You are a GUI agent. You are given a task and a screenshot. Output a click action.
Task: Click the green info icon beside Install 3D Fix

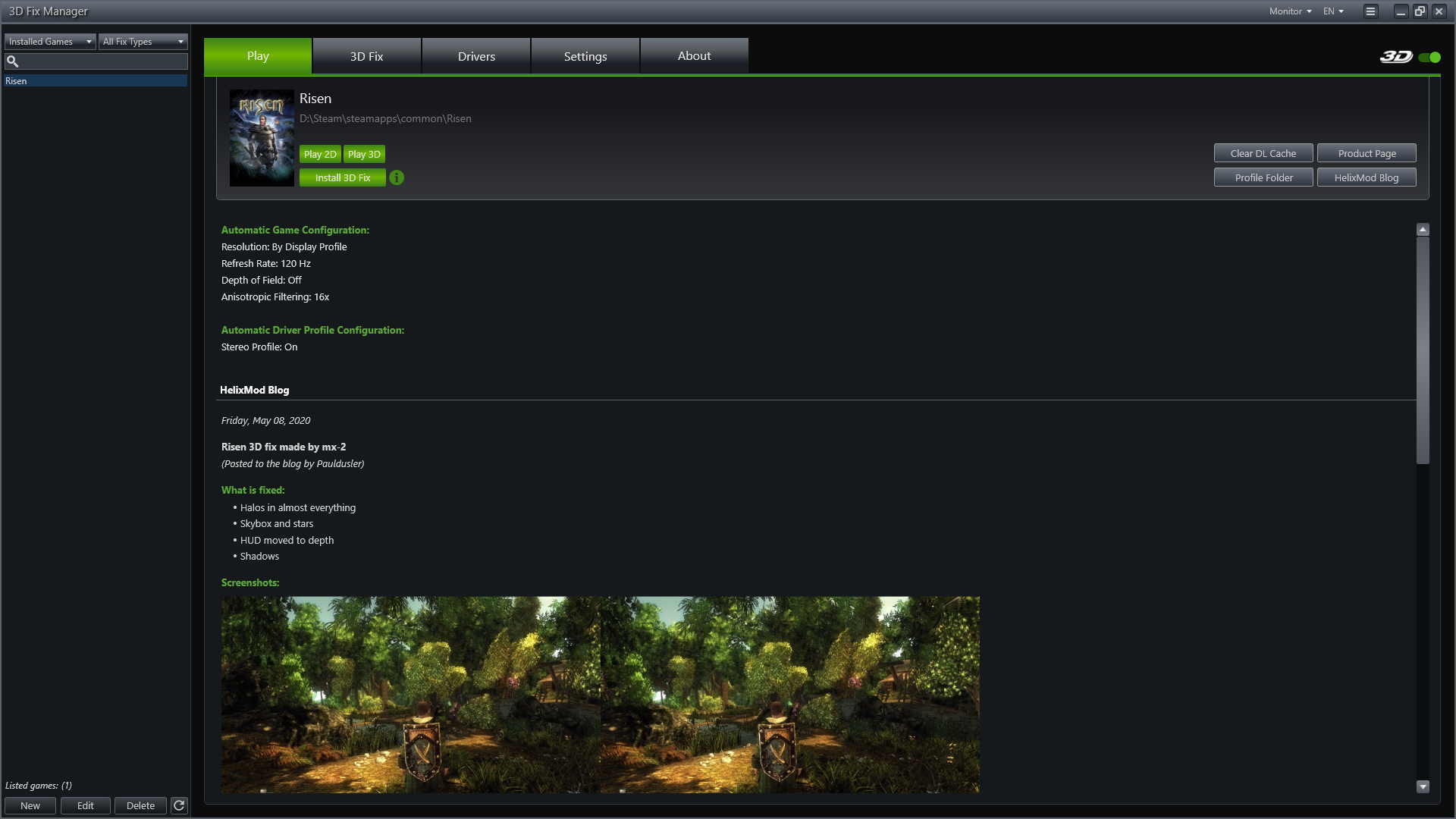397,177
